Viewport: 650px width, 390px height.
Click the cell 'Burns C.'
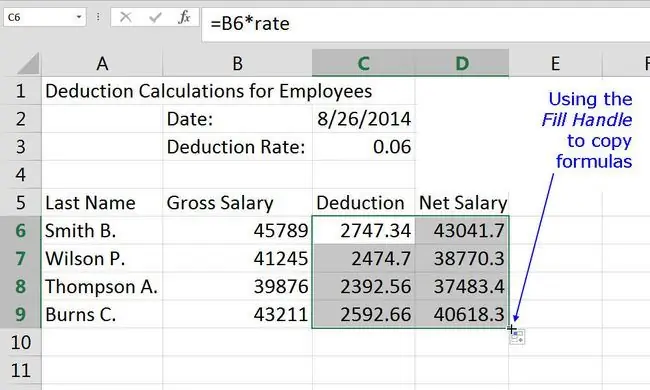click(x=102, y=314)
